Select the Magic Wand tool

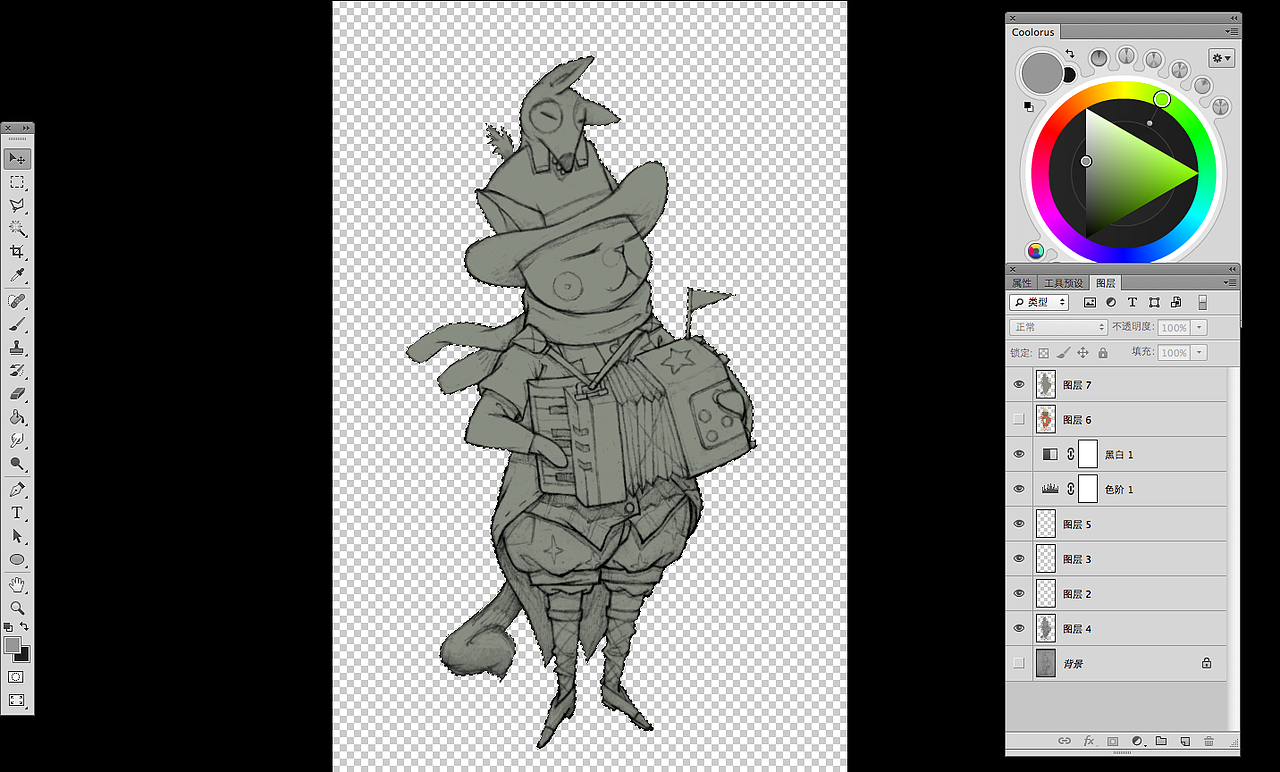(x=17, y=229)
